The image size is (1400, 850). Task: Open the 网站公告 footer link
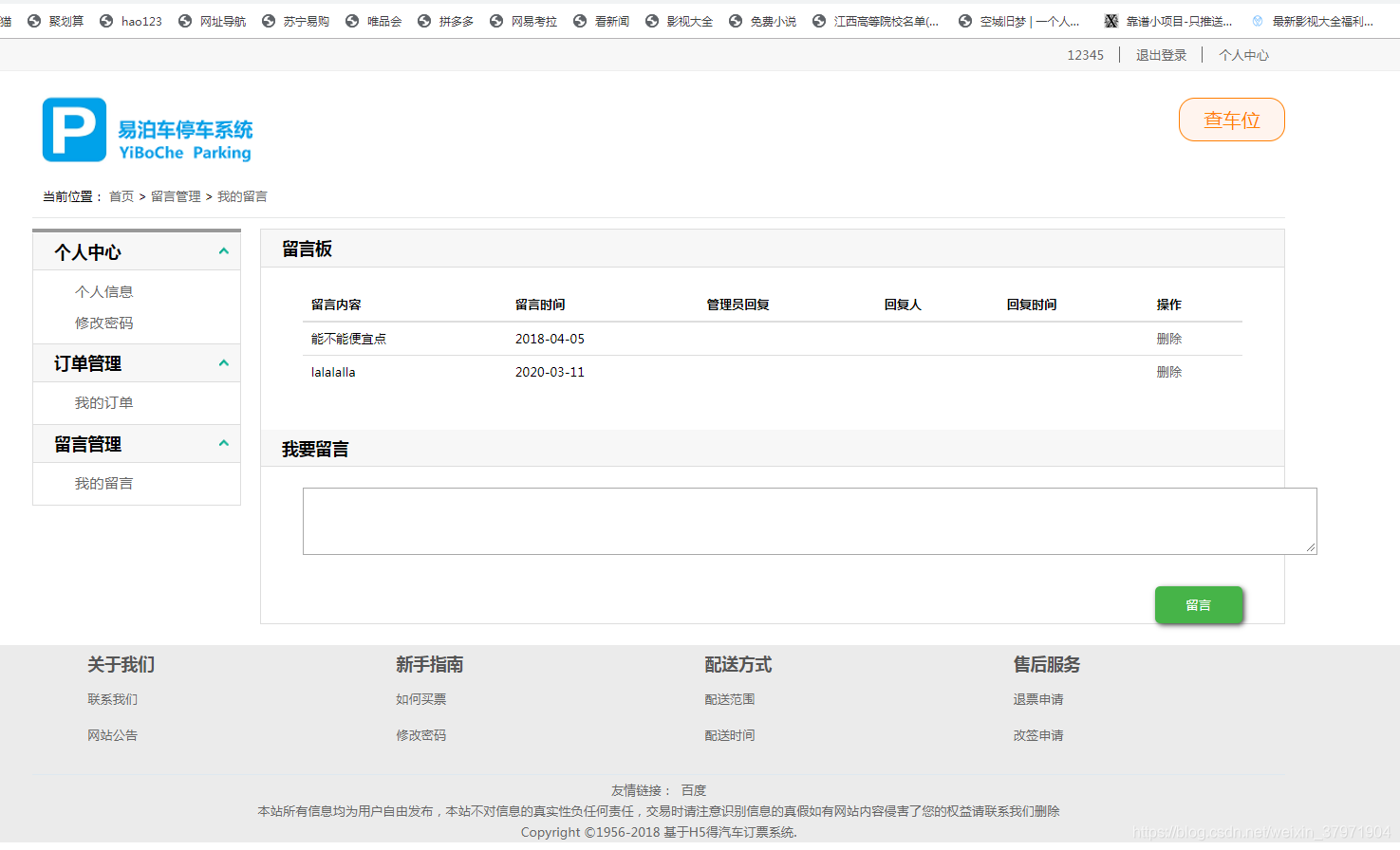(113, 735)
